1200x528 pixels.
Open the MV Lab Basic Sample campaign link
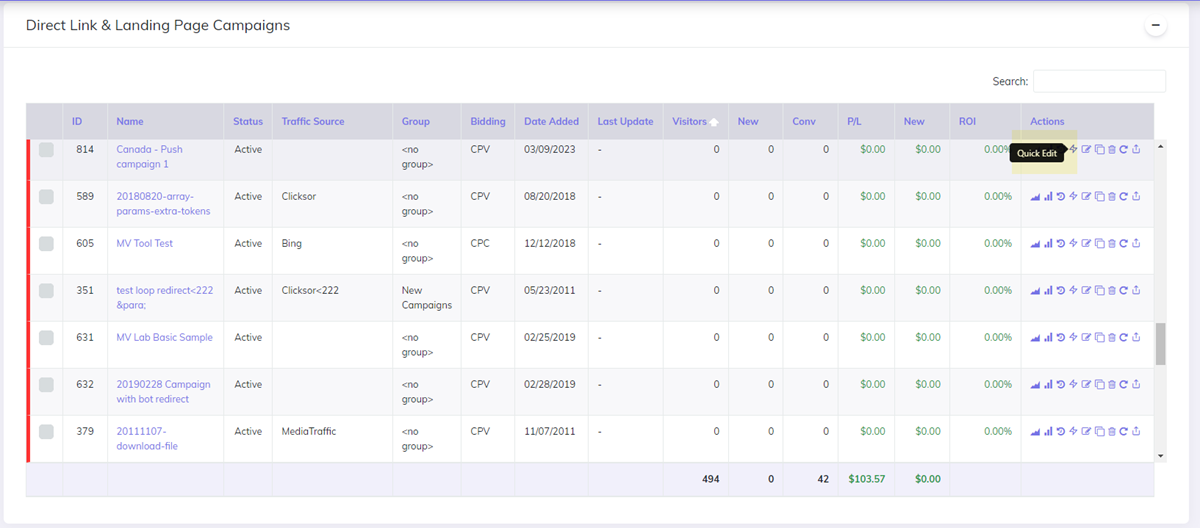(x=164, y=338)
